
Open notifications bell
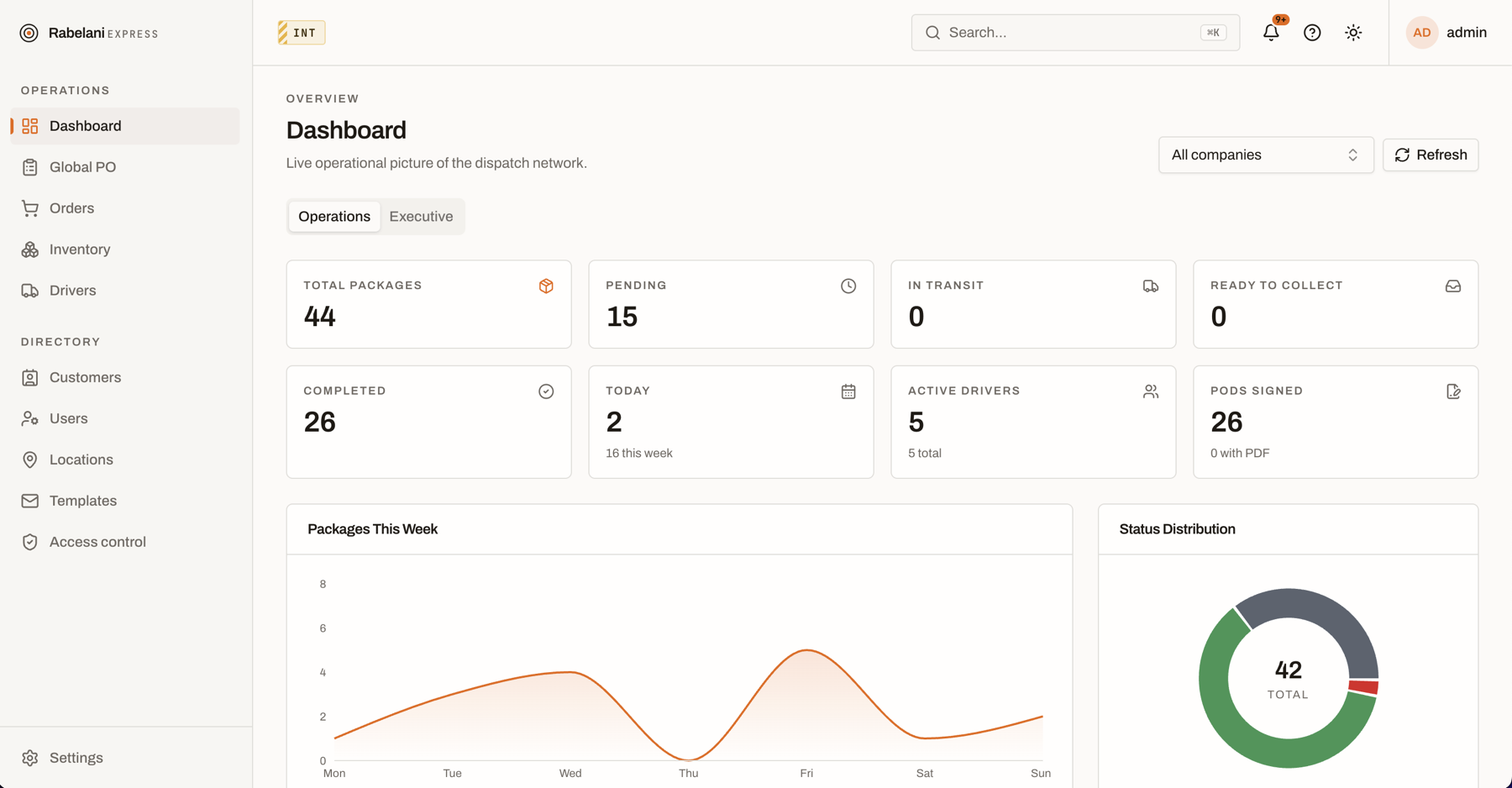click(x=1271, y=33)
